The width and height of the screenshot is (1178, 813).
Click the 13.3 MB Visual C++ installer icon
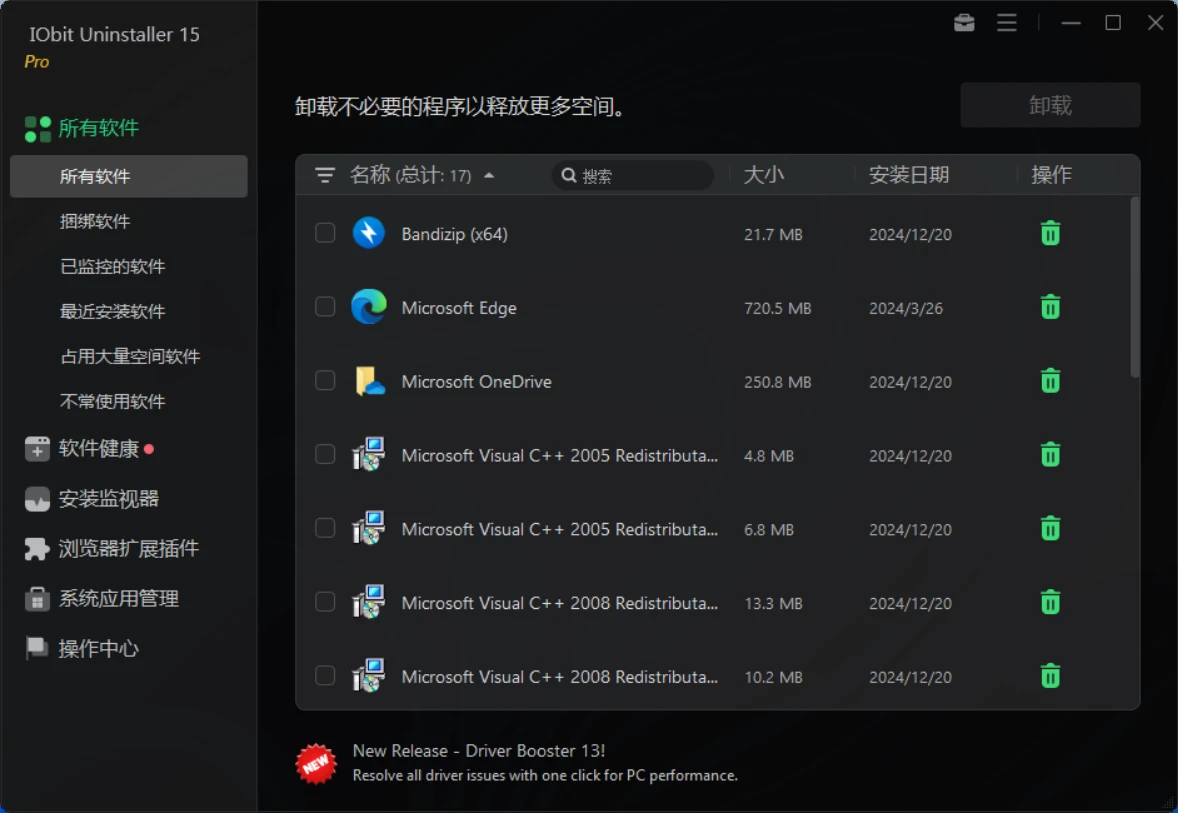pos(369,602)
